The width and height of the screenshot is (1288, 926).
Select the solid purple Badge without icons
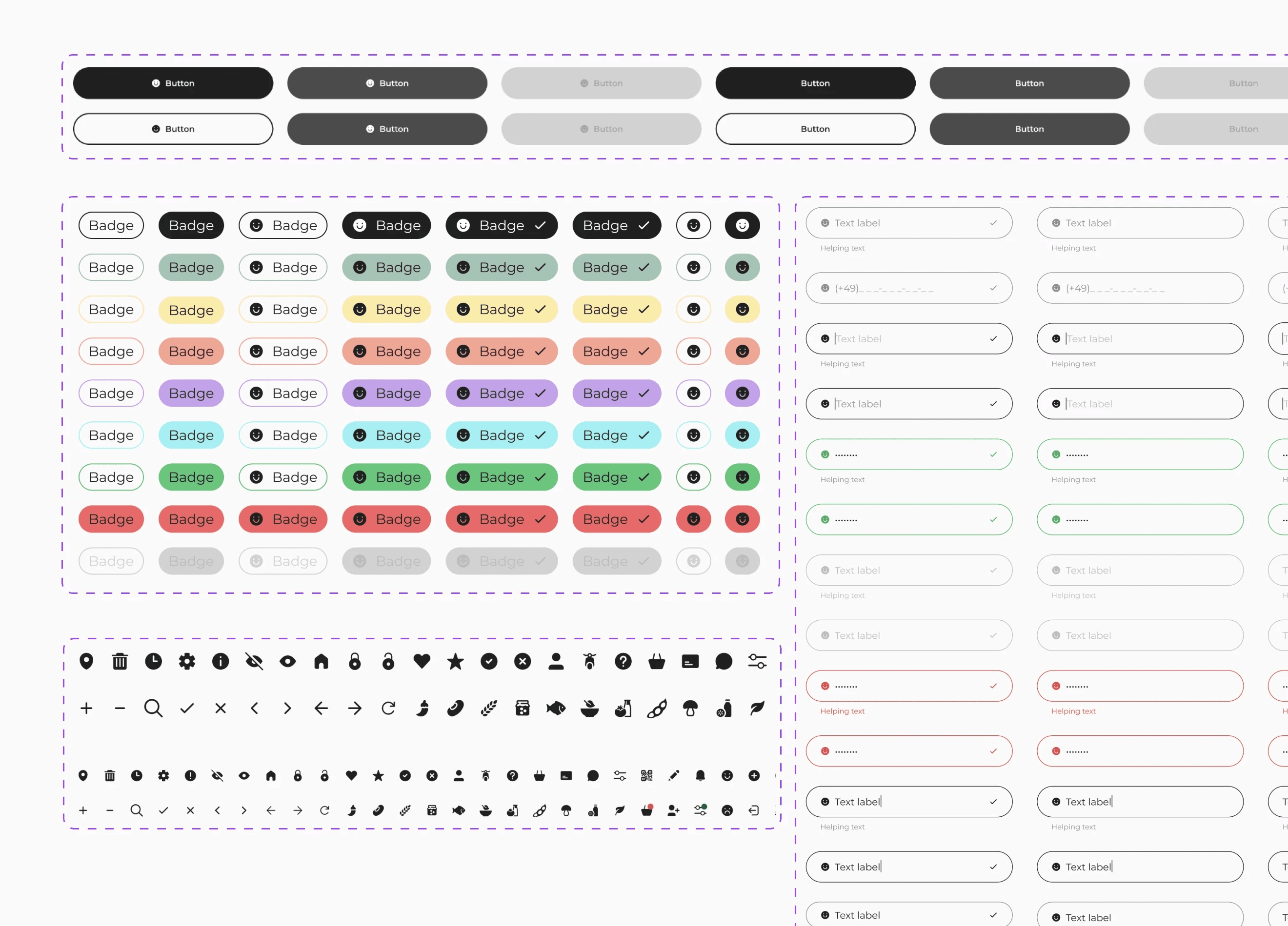[191, 394]
